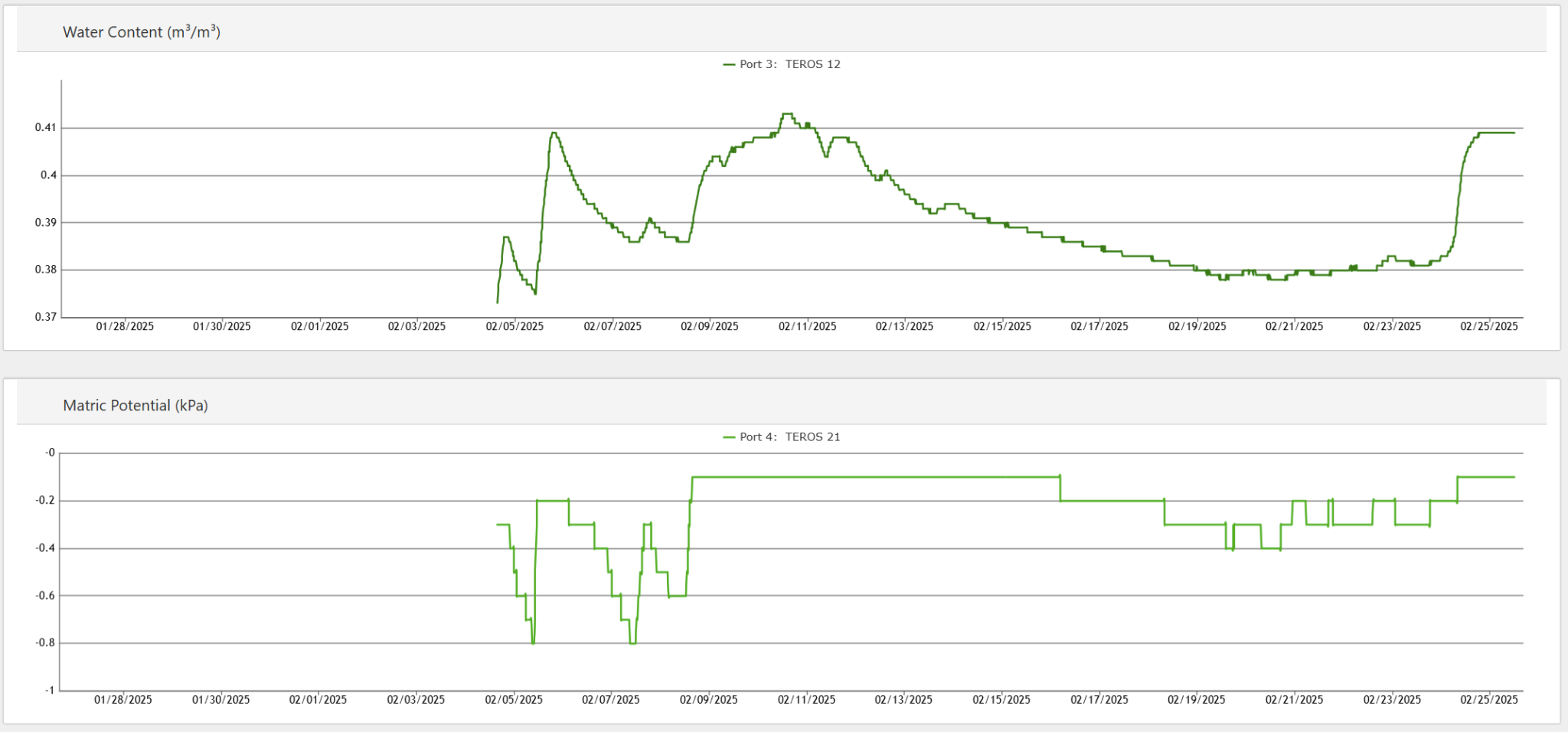This screenshot has height=732, width=1568.
Task: Click the light green Port 4 legend line marker
Action: [x=729, y=438]
